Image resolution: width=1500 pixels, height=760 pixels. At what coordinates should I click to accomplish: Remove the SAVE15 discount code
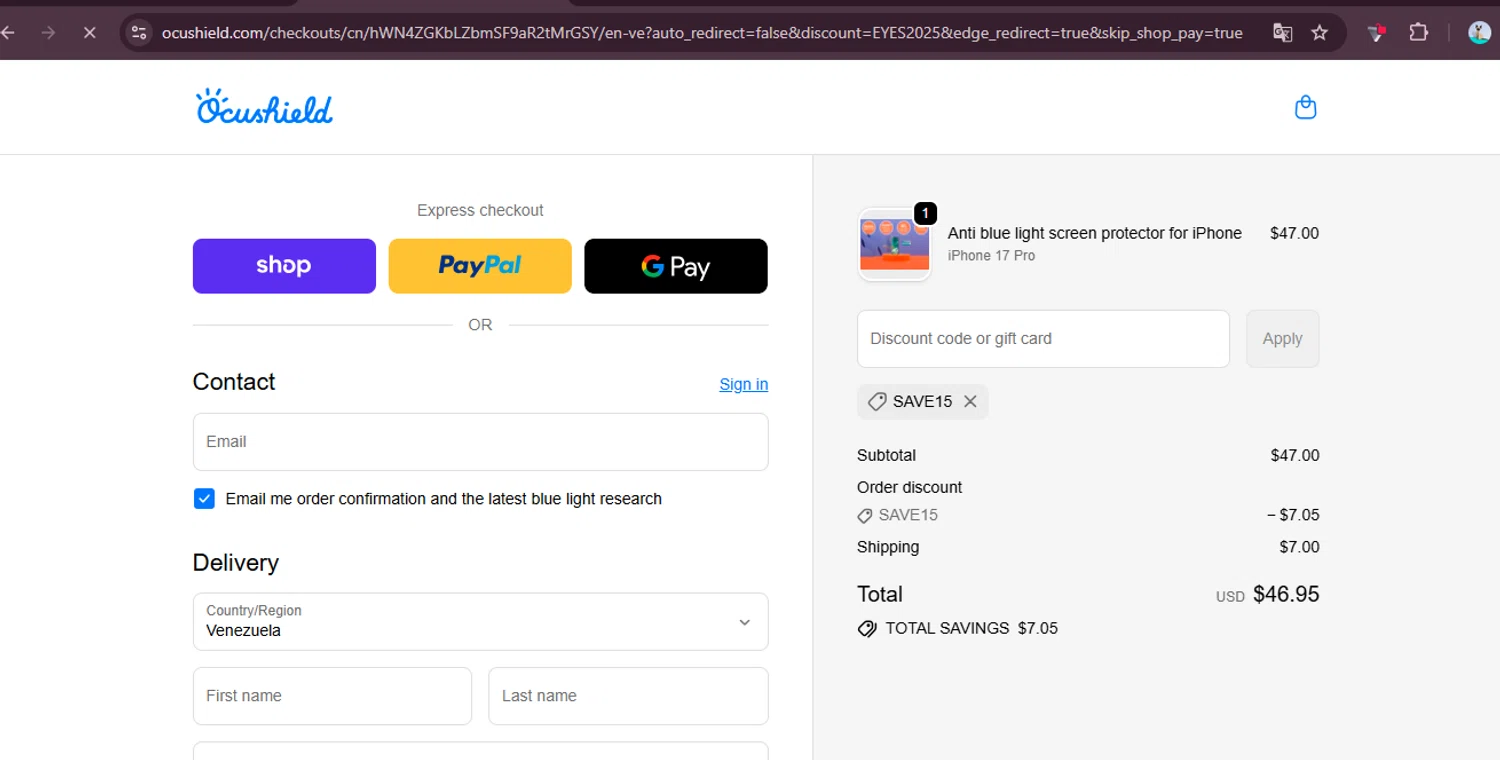970,401
